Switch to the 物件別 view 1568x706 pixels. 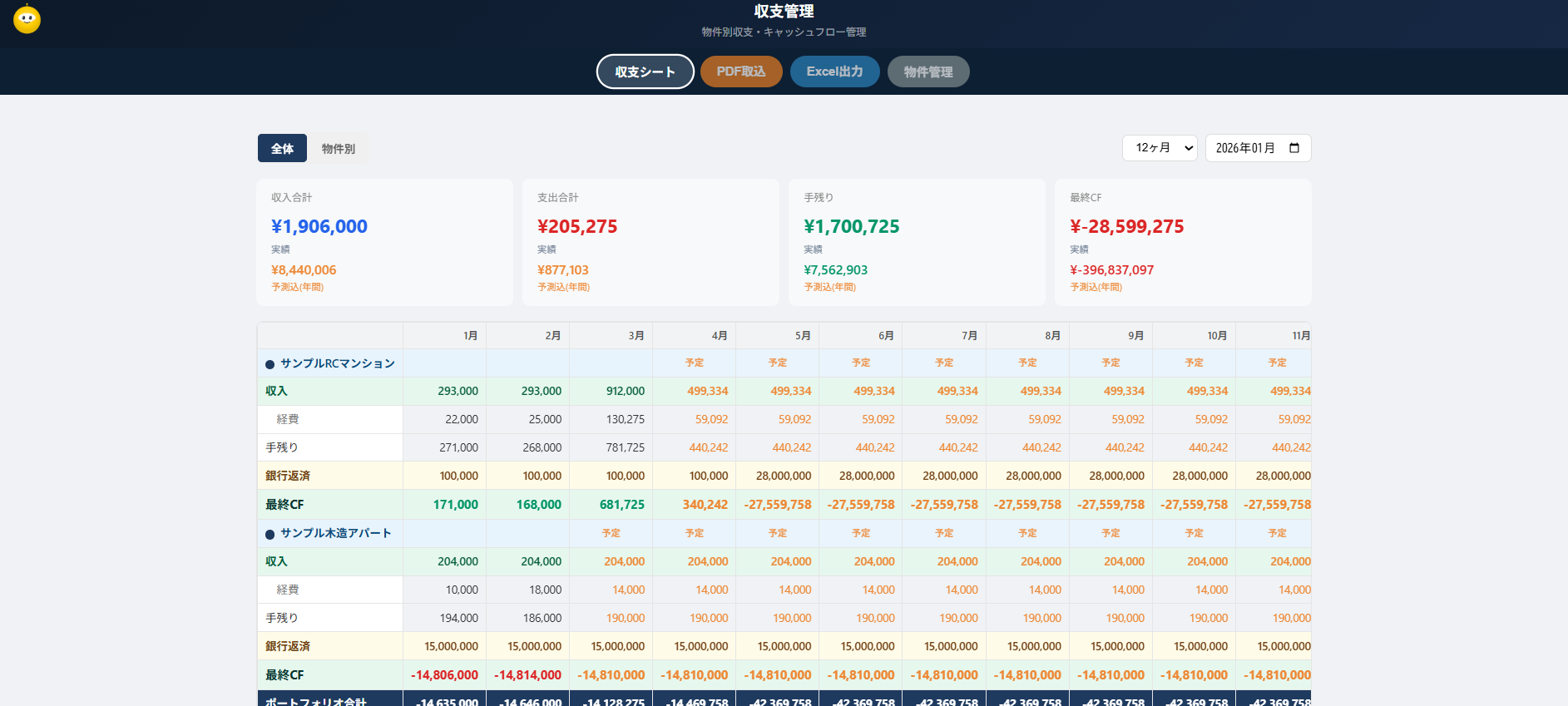339,148
